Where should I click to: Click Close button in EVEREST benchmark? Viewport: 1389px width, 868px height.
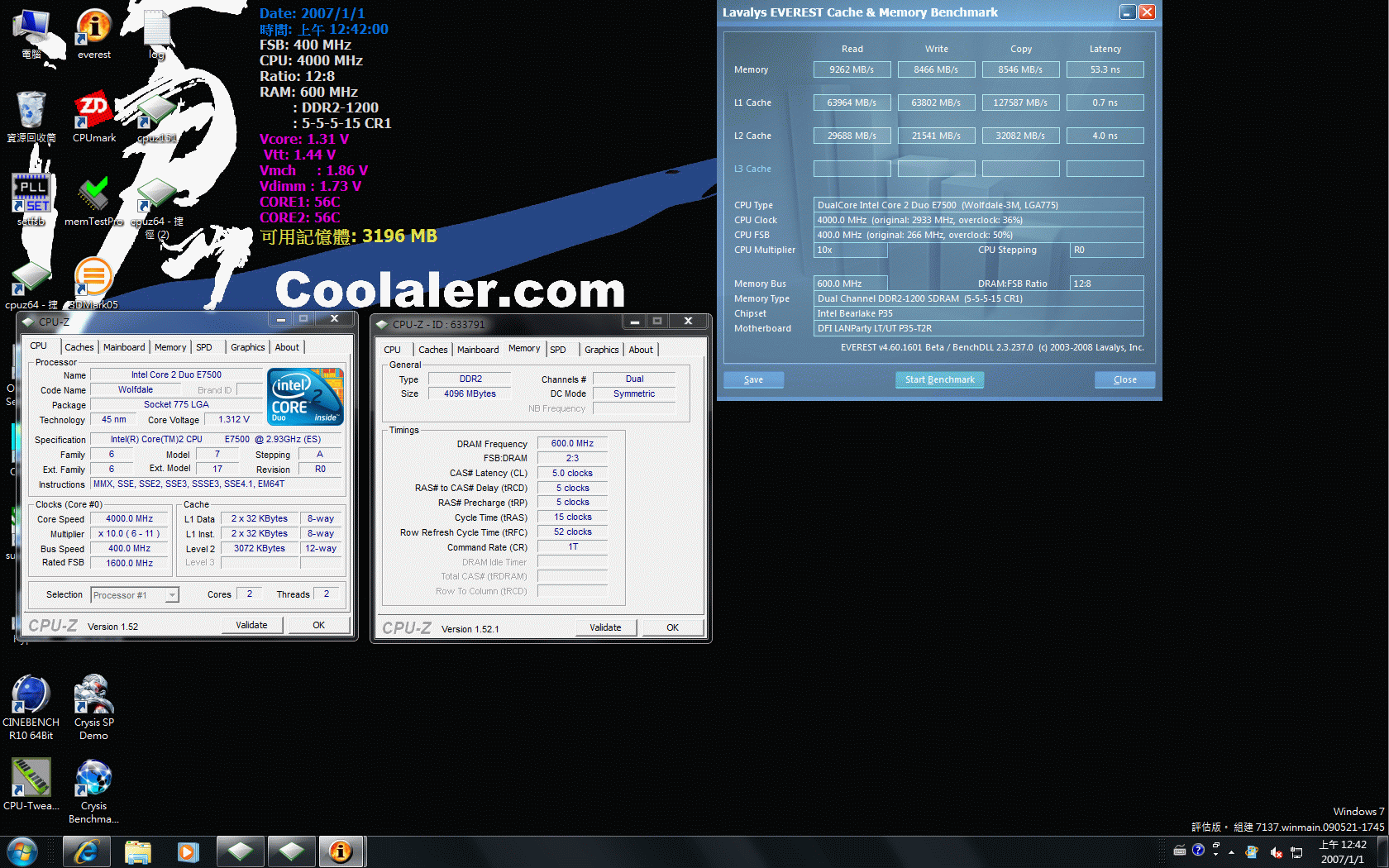point(1124,379)
